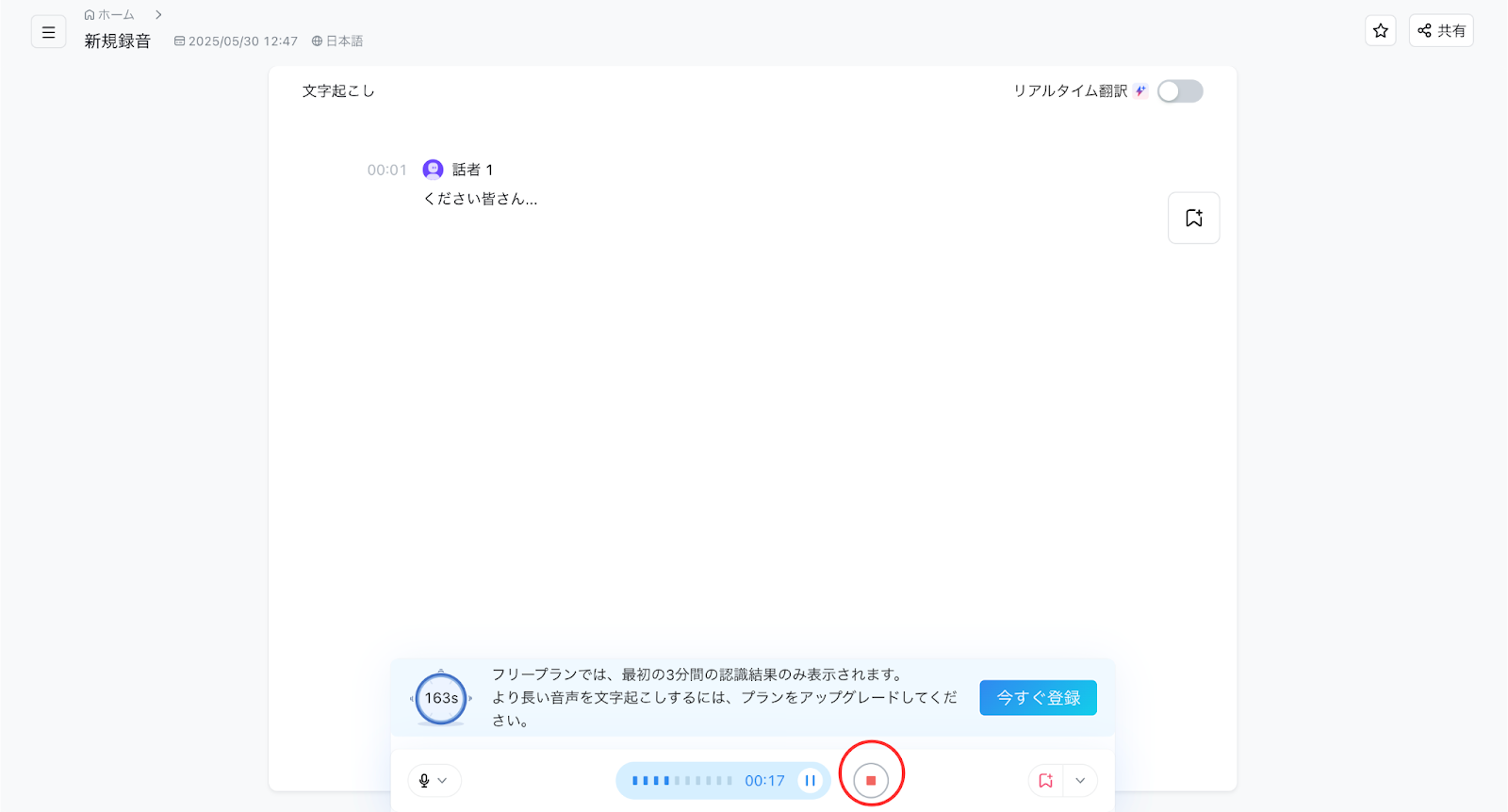Pause the ongoing recording

click(x=810, y=781)
